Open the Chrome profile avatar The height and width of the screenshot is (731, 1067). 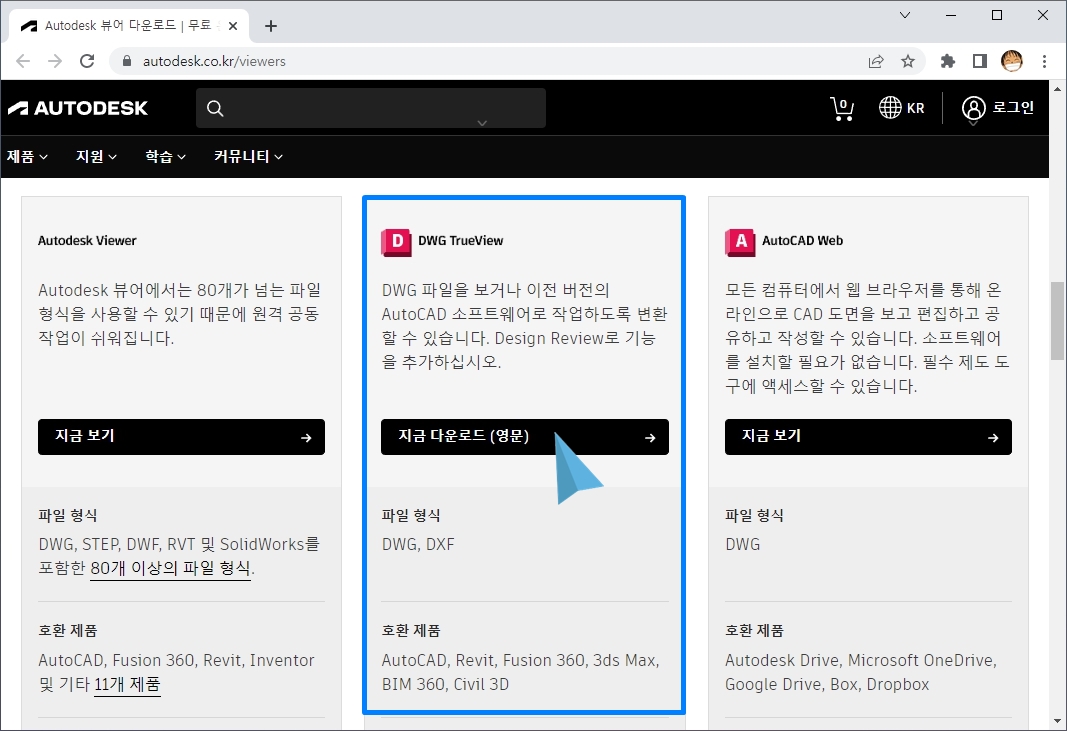pos(1012,61)
